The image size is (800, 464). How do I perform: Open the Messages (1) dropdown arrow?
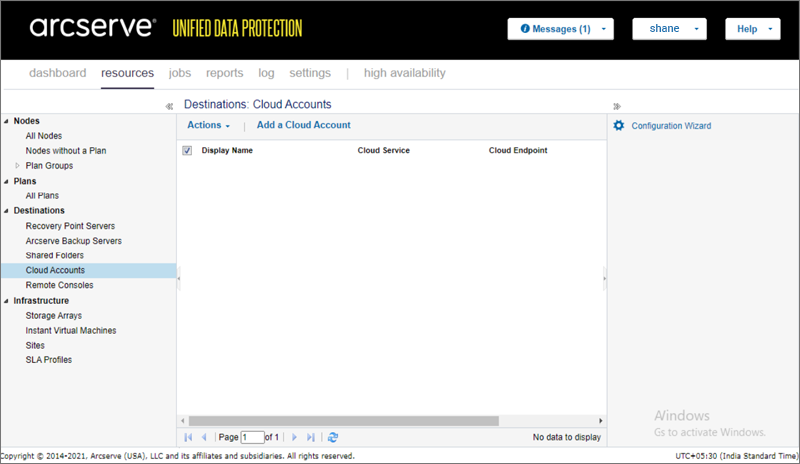pyautogui.click(x=604, y=29)
